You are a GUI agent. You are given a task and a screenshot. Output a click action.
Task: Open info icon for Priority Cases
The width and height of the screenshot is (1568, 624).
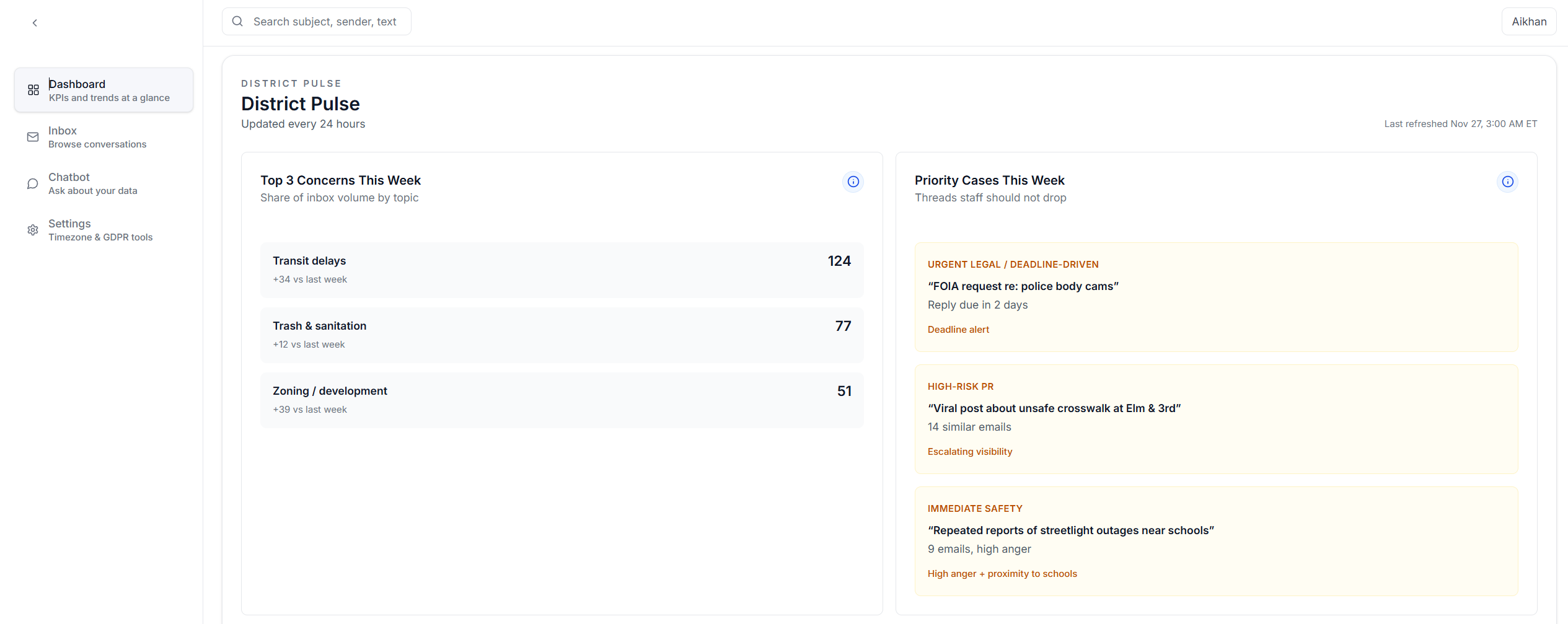tap(1507, 182)
